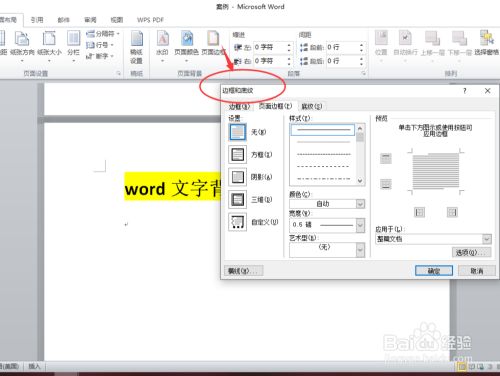Open the 邮件 ribbon tab
This screenshot has height=376, width=500.
[63, 20]
